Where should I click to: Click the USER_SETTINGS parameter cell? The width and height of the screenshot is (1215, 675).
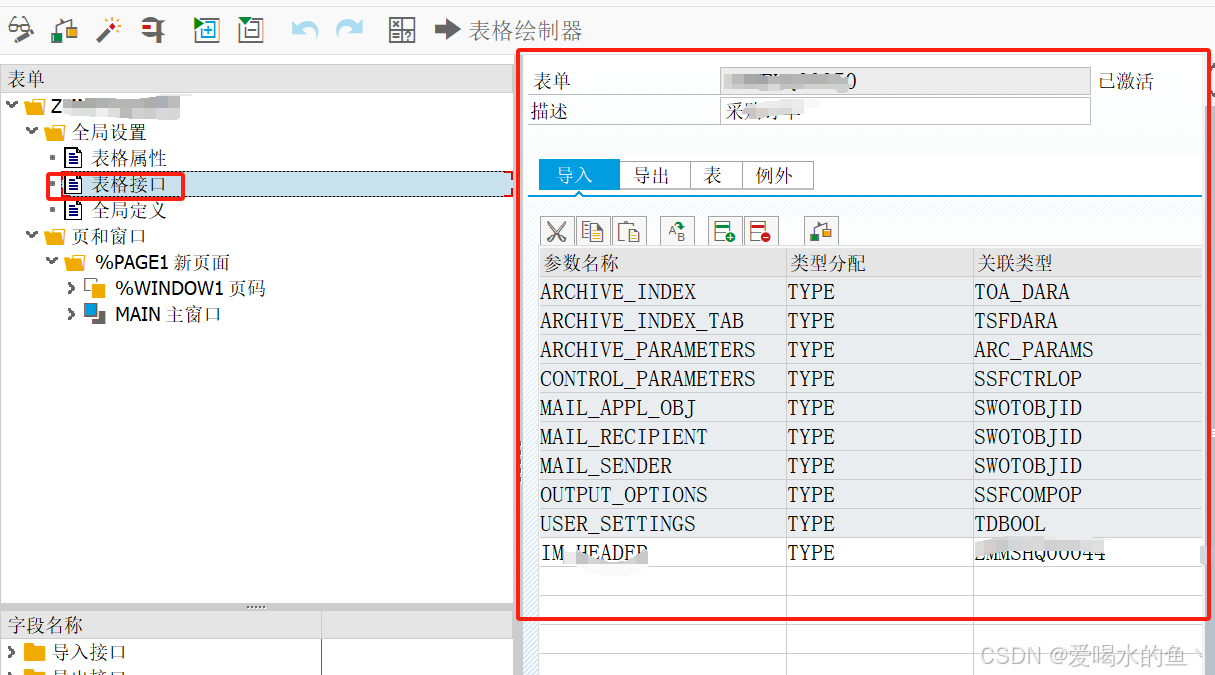point(661,524)
